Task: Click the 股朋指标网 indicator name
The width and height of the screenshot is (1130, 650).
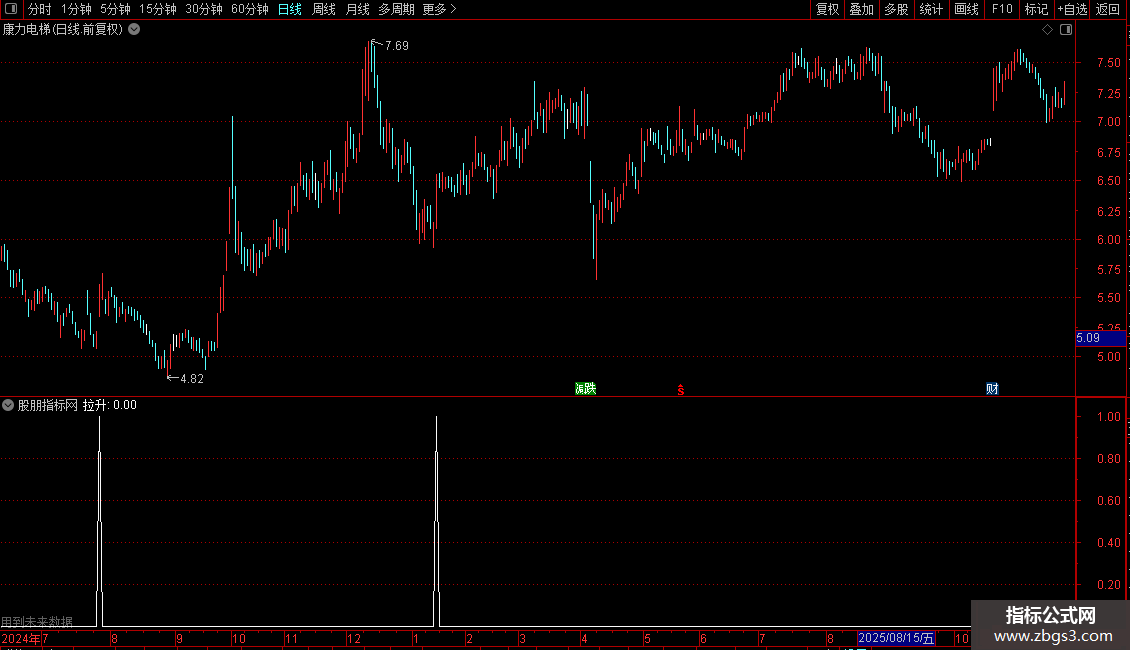Action: coord(48,405)
